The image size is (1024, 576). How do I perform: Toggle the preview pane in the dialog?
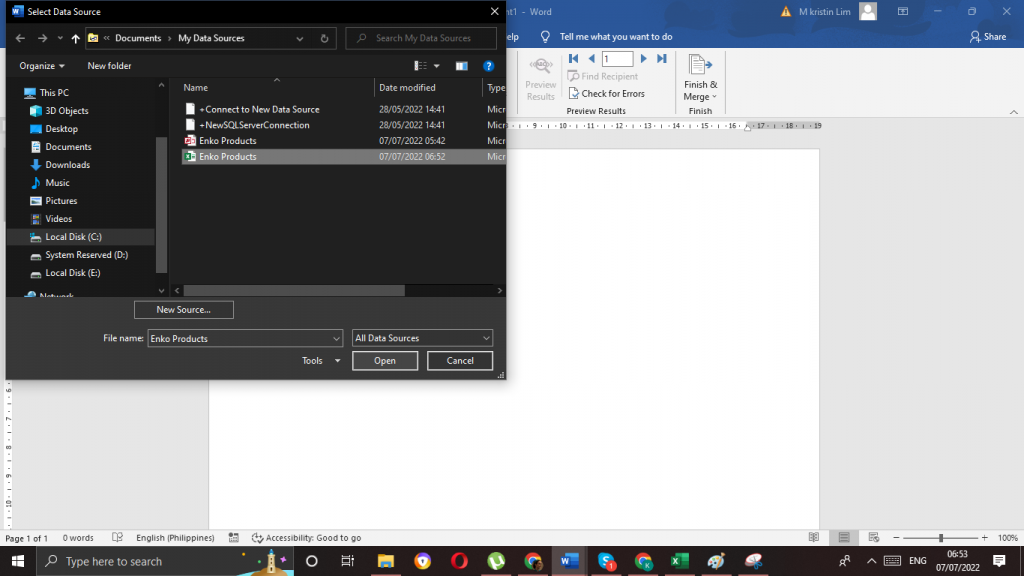(461, 65)
